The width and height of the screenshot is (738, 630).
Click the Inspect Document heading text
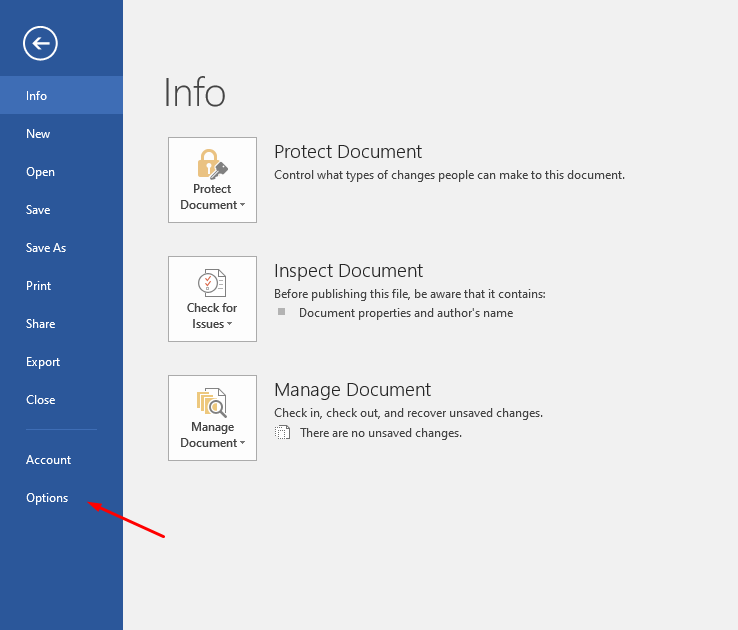pos(348,271)
